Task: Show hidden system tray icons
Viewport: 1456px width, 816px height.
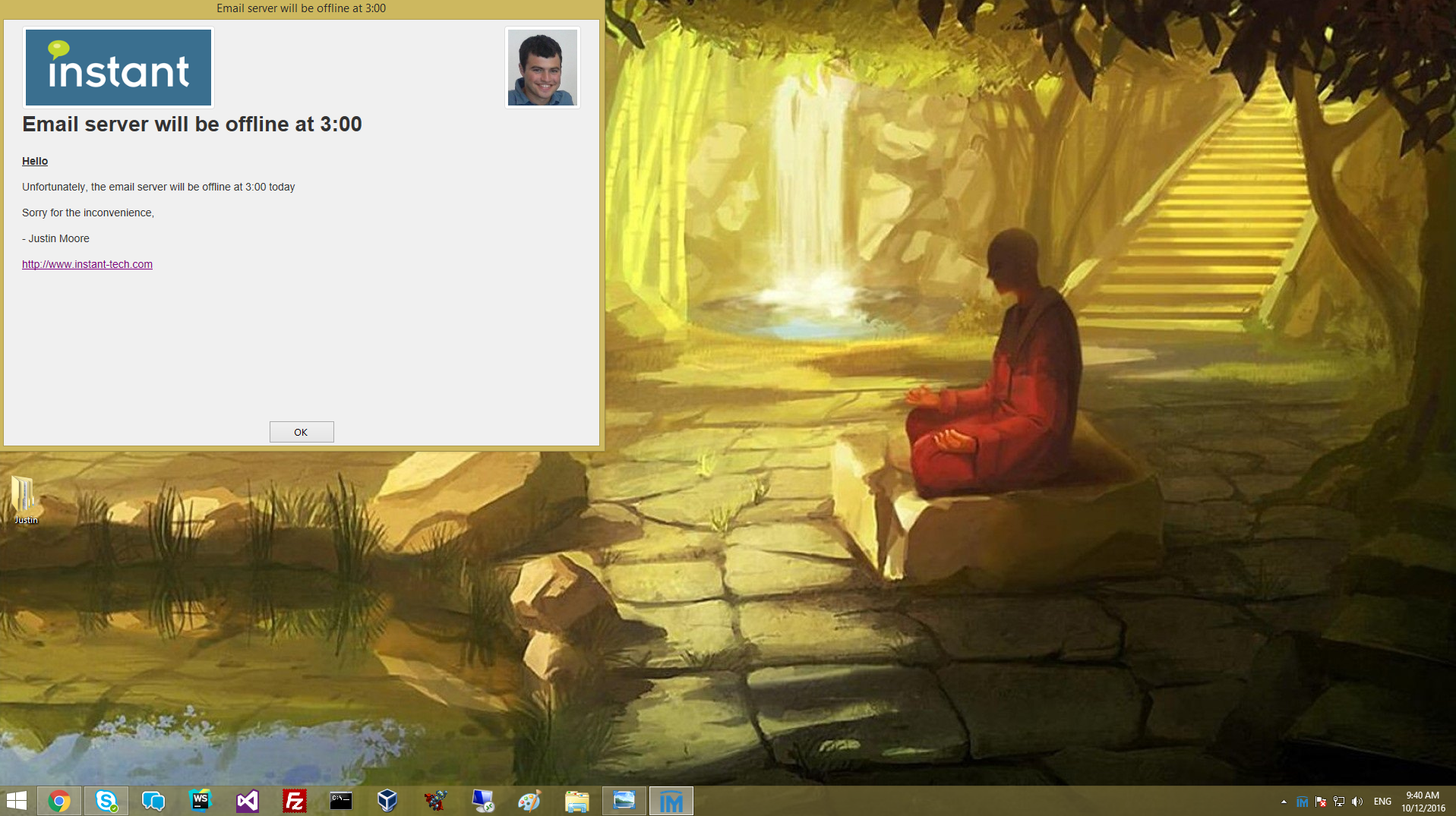Action: 1284,802
